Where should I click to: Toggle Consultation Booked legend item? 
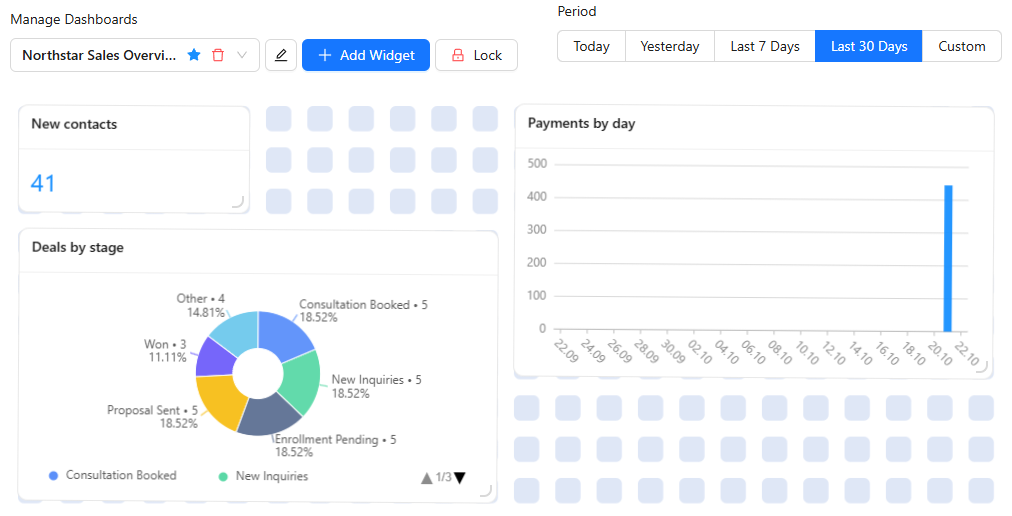pos(113,475)
